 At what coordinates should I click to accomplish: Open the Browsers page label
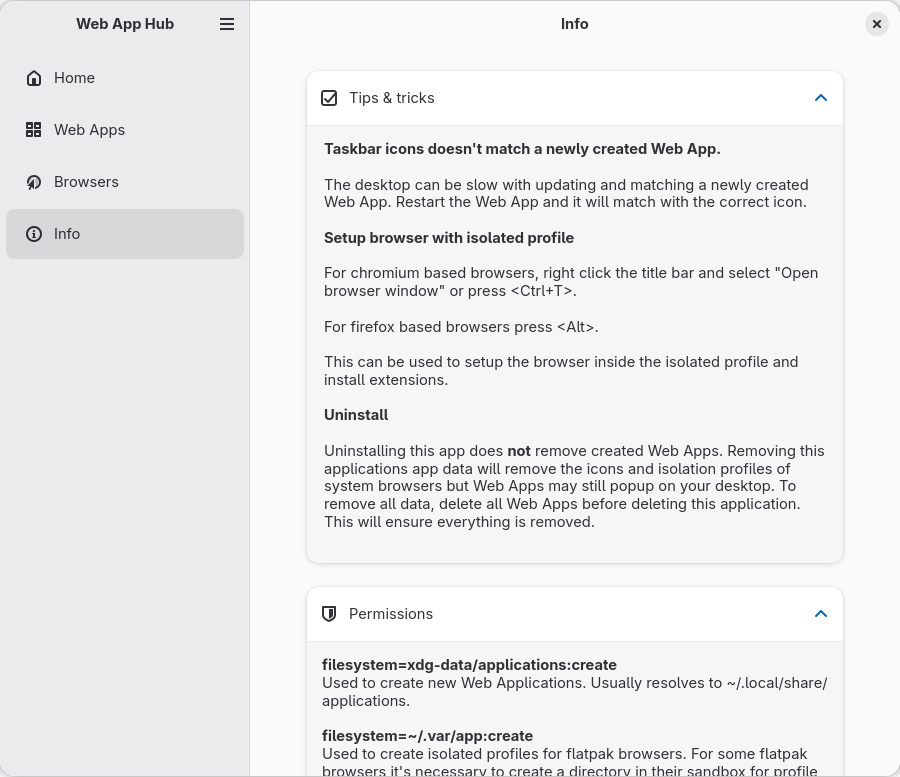pyautogui.click(x=86, y=182)
